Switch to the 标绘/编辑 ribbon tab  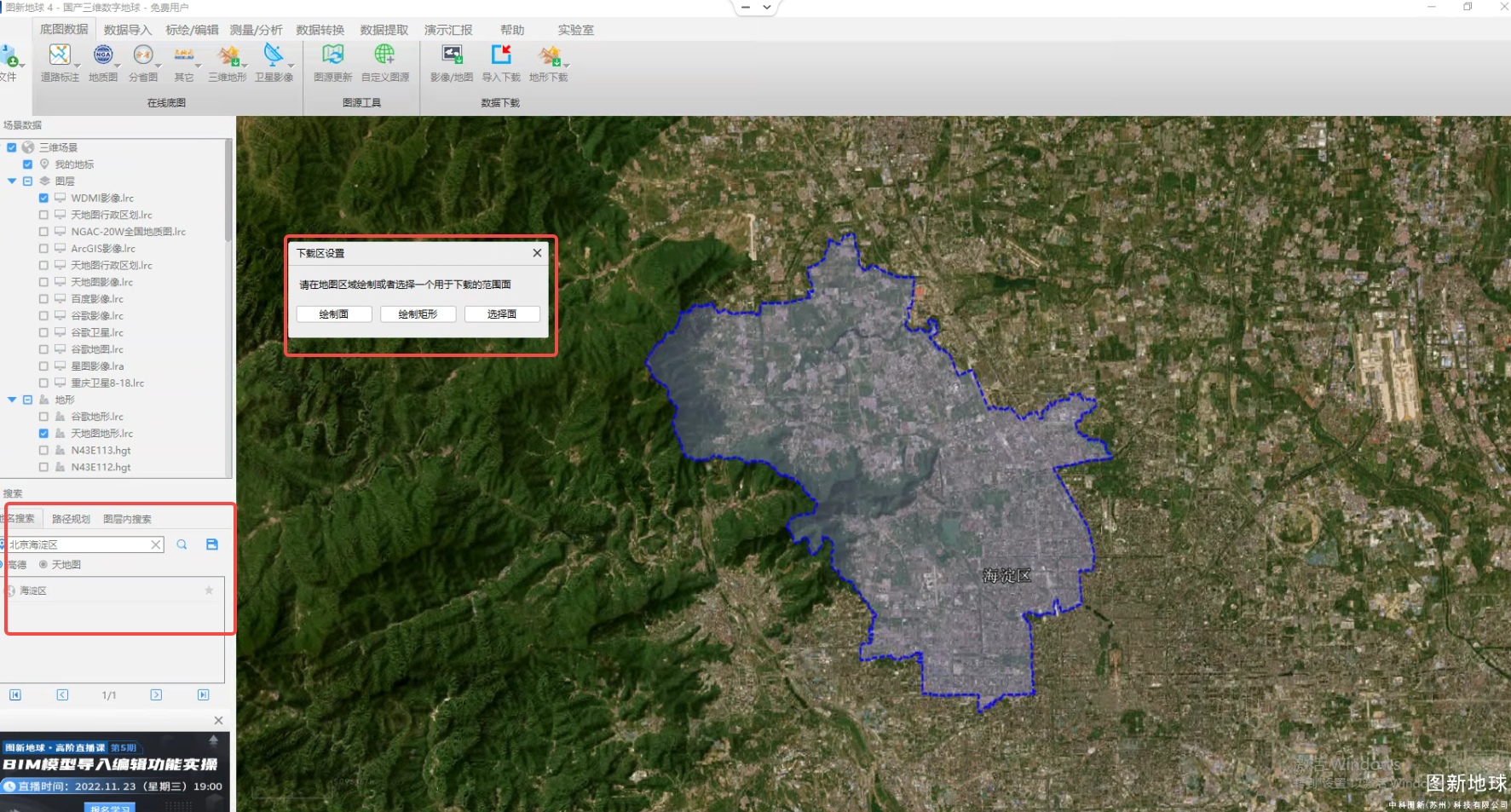pos(192,30)
